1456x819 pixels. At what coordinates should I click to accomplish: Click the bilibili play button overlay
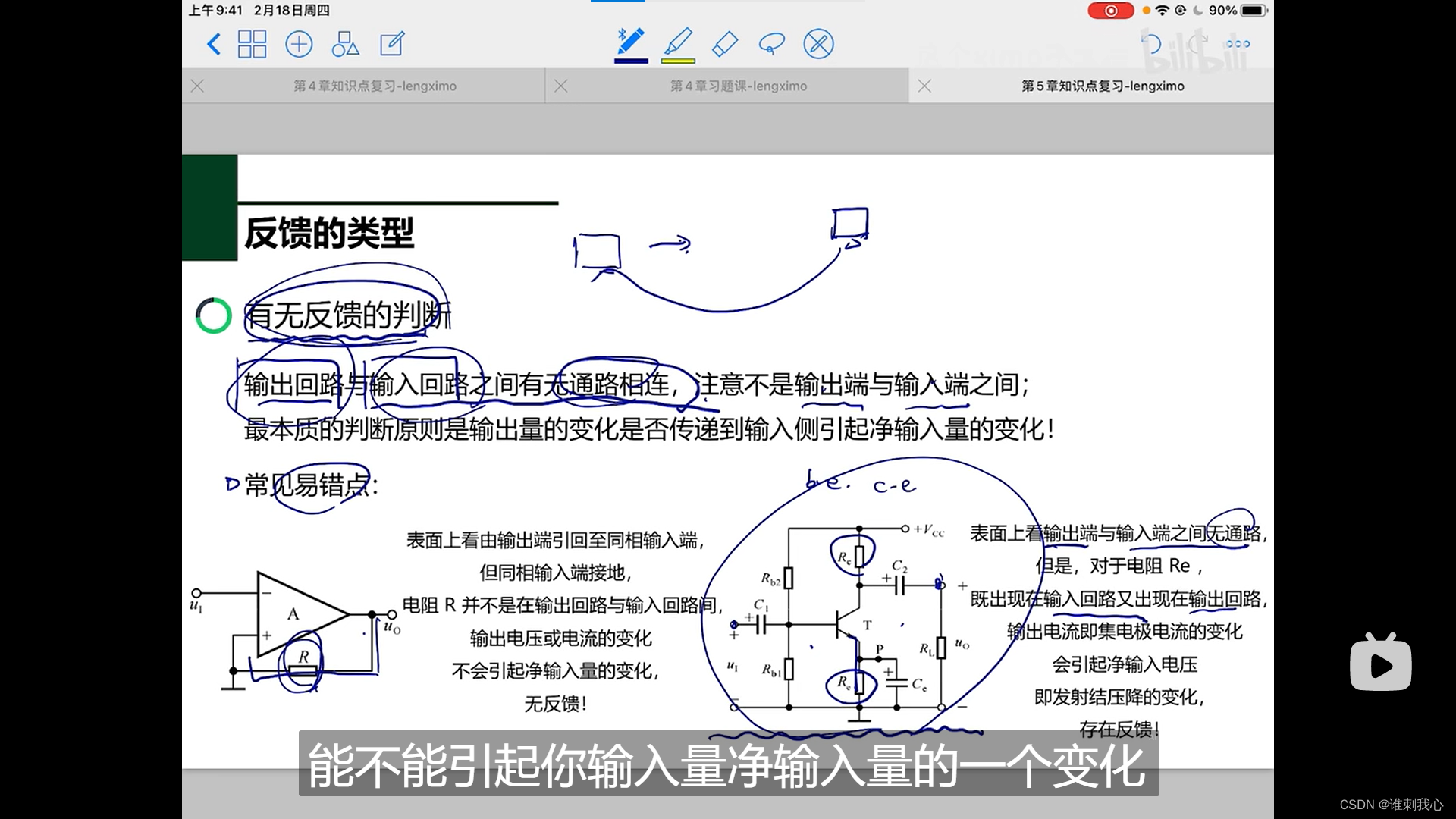pyautogui.click(x=1380, y=664)
